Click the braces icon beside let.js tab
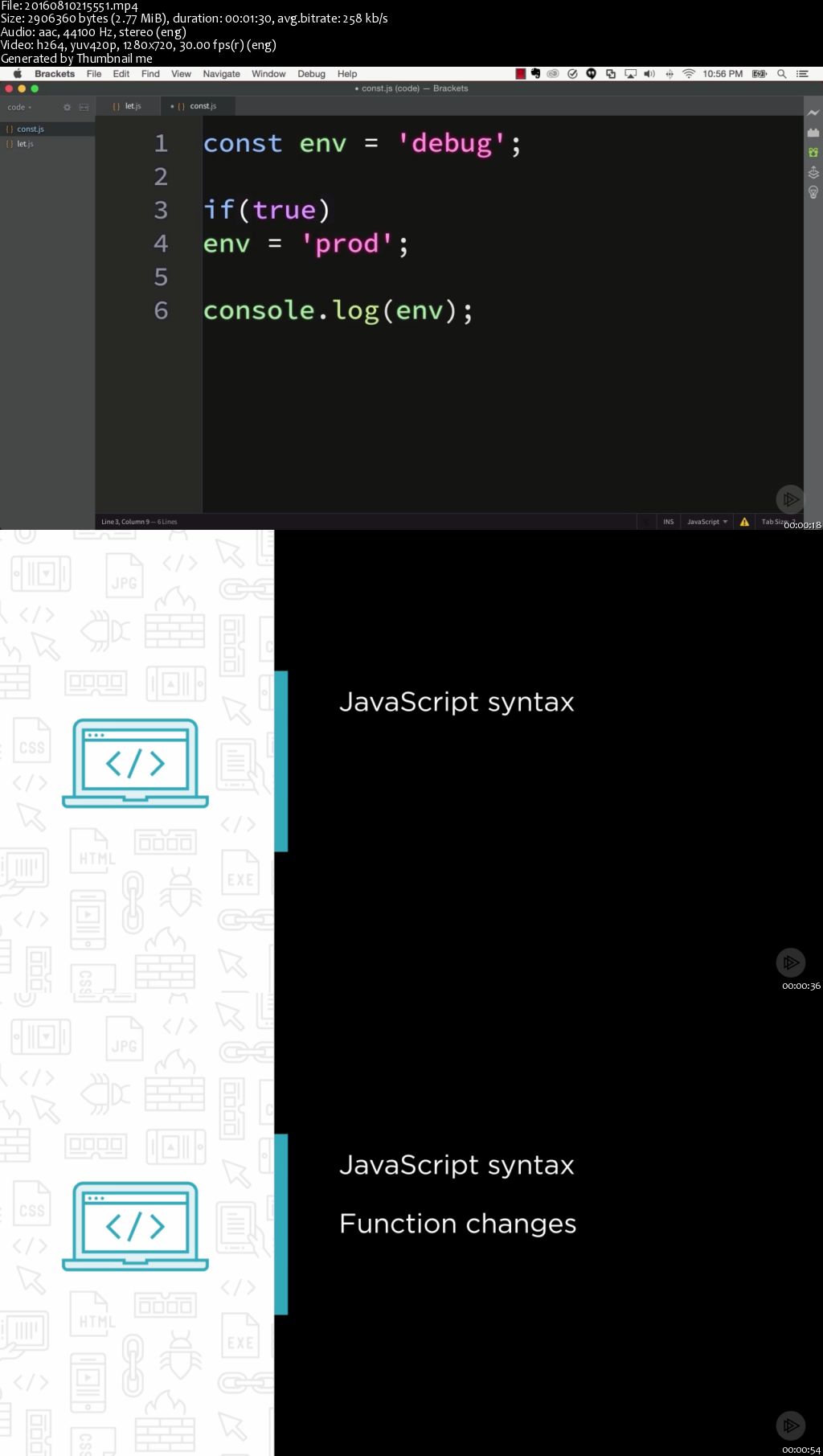This screenshot has width=823, height=1456. coord(117,106)
